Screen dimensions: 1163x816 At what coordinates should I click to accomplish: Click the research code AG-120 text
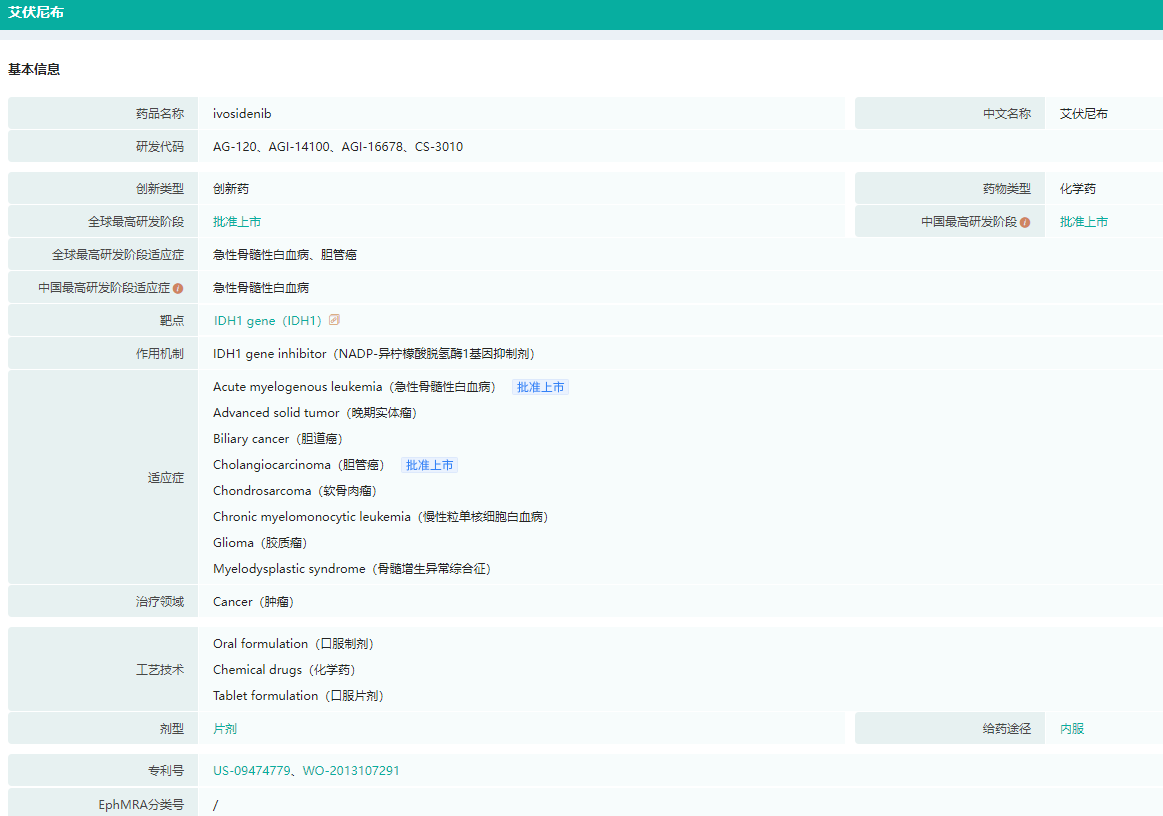coord(234,147)
